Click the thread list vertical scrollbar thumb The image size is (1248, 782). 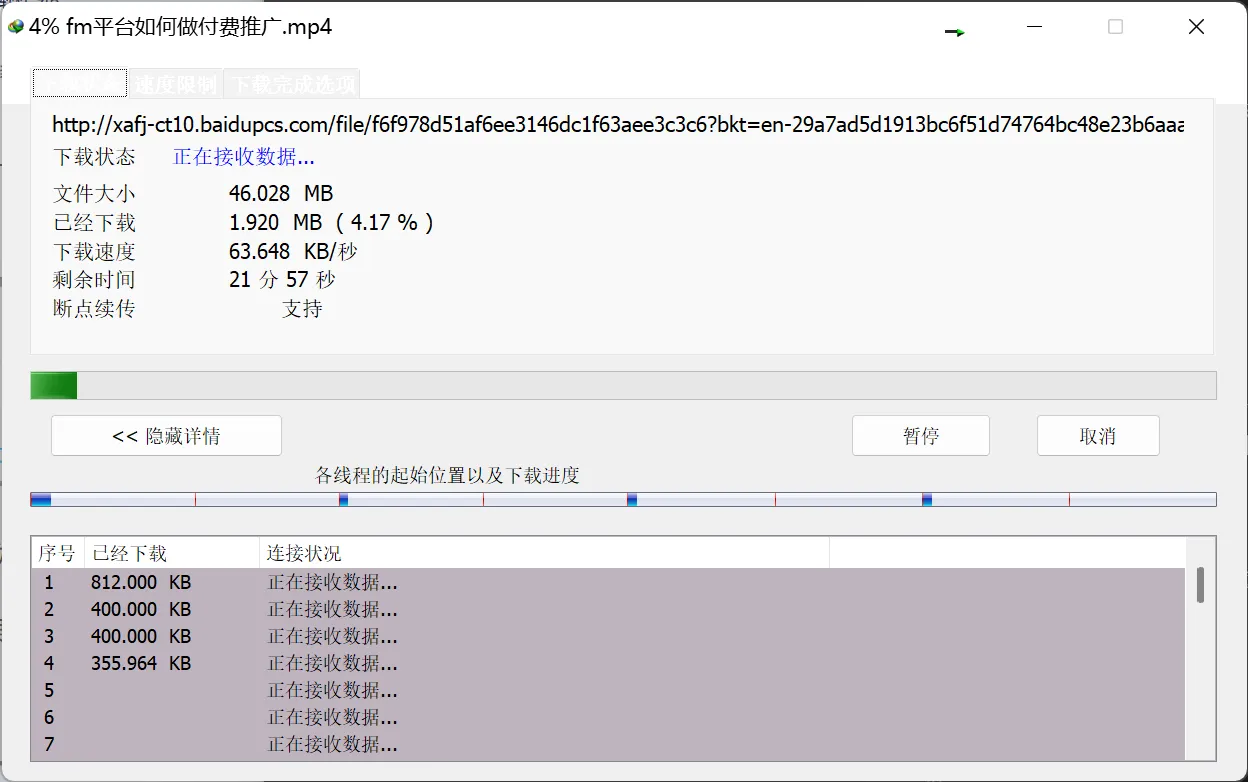click(1200, 585)
